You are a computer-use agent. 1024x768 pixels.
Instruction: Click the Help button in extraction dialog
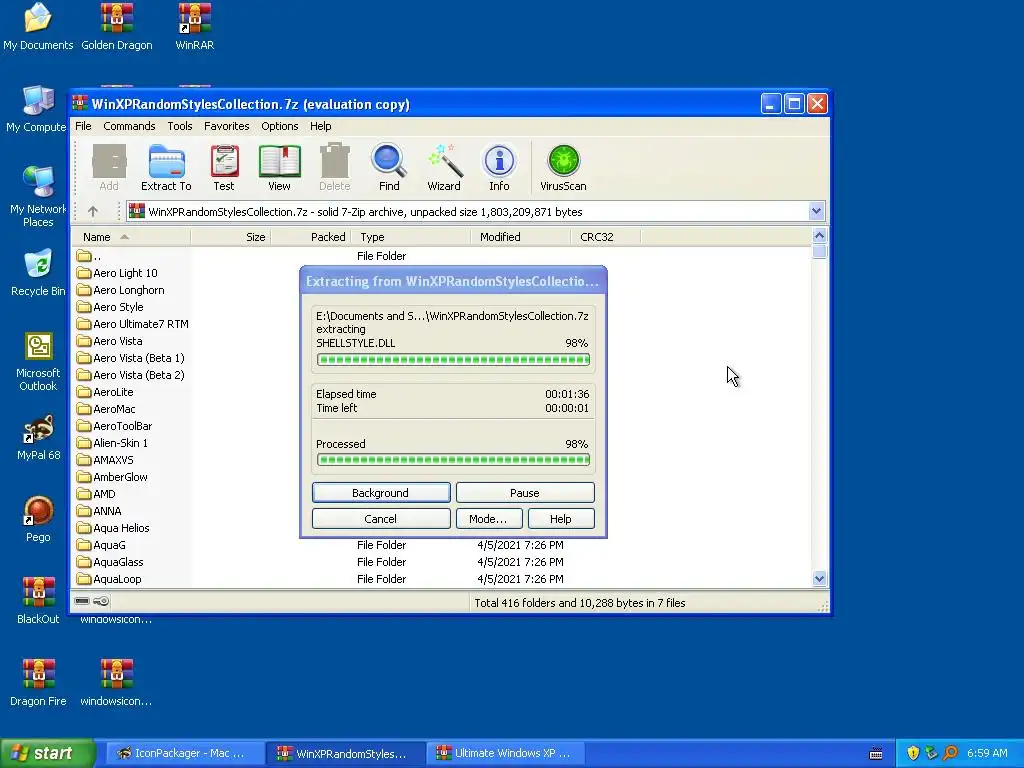click(x=561, y=519)
